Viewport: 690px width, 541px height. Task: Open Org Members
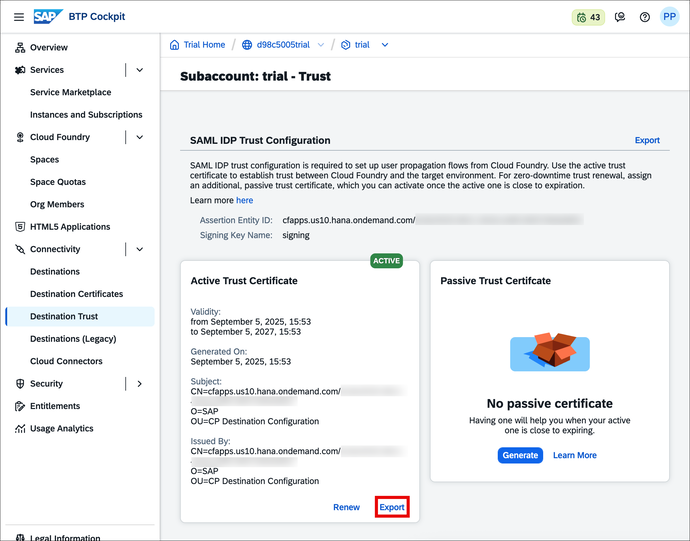(x=57, y=204)
